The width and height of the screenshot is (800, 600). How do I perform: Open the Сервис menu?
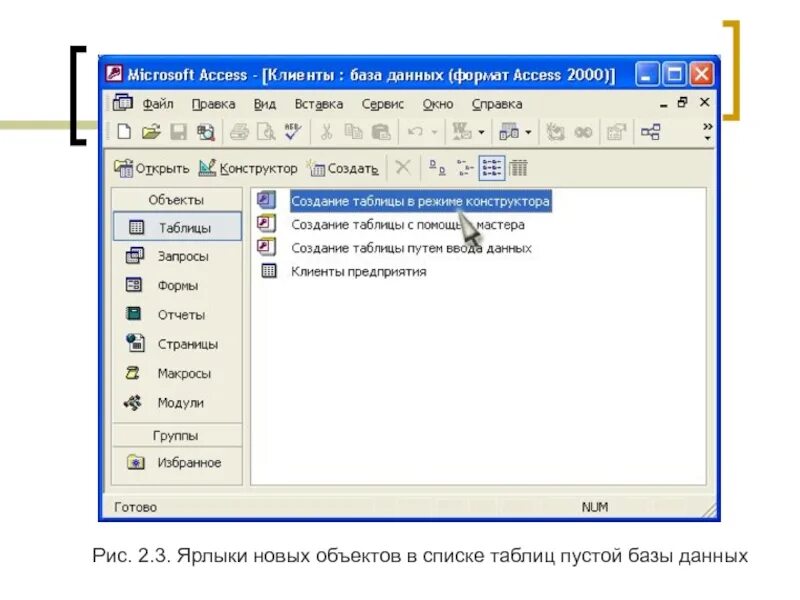pyautogui.click(x=385, y=103)
